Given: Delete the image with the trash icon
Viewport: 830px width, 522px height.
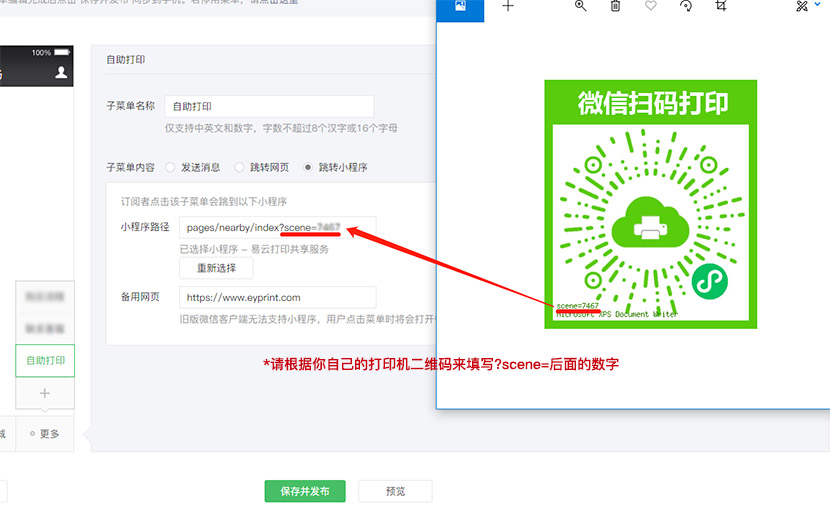Looking at the screenshot, I should (x=615, y=6).
